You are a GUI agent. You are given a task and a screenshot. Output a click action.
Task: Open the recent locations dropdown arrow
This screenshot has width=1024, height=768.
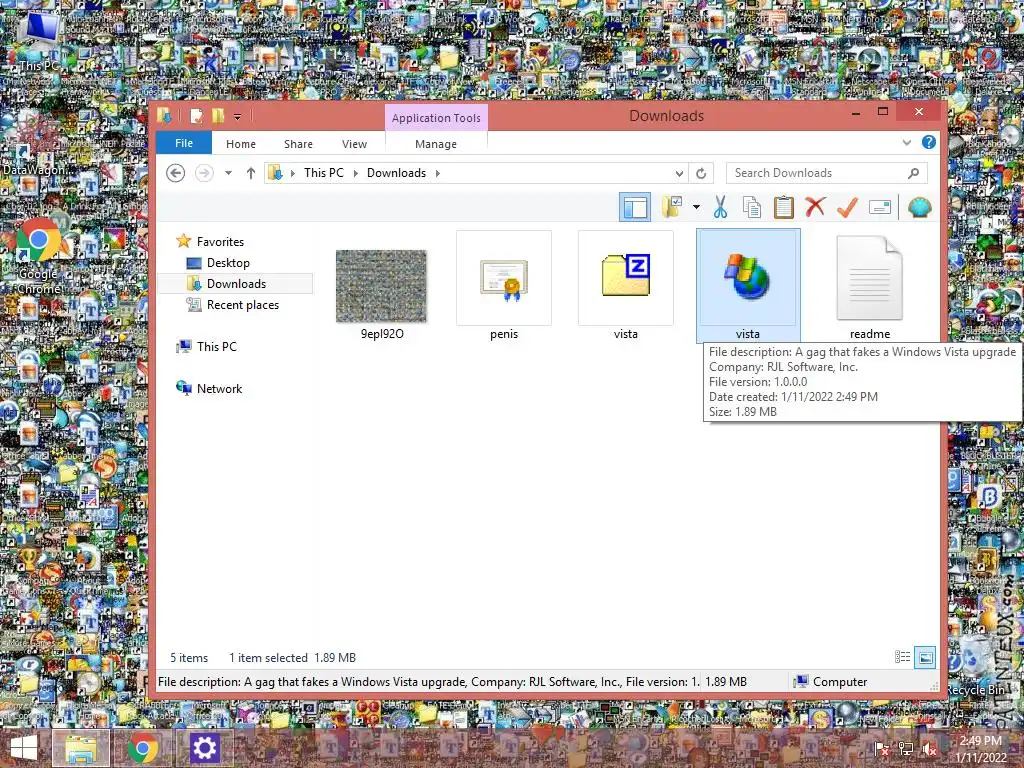229,173
